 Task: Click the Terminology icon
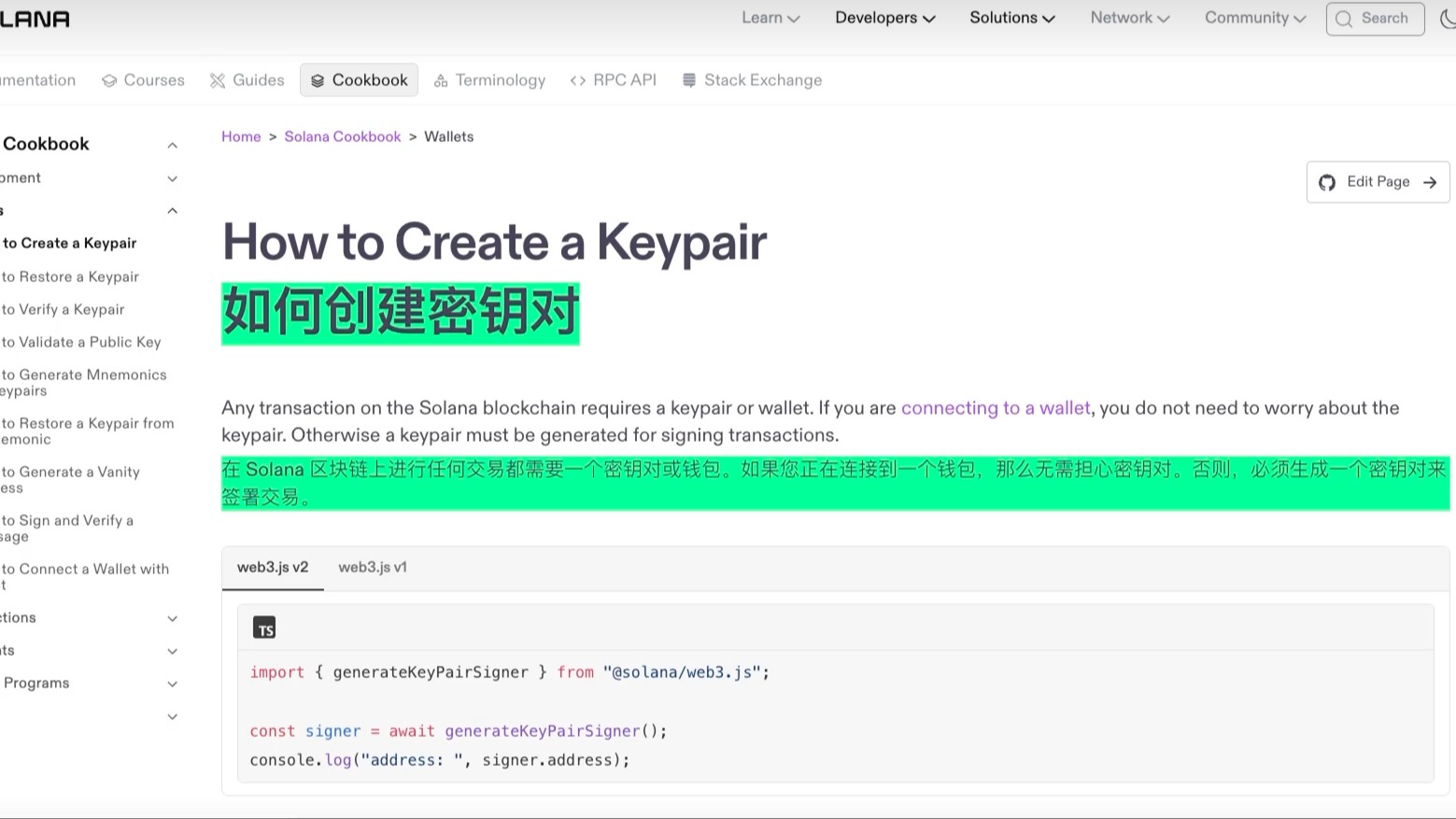pyautogui.click(x=441, y=81)
